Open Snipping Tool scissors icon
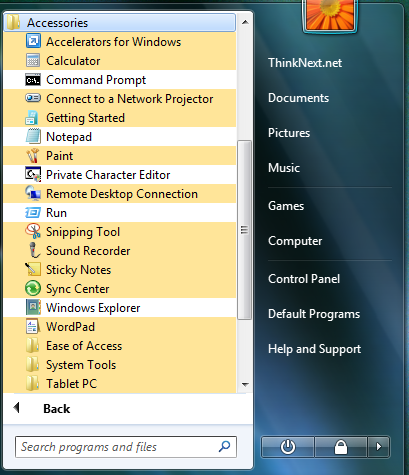 (33, 232)
